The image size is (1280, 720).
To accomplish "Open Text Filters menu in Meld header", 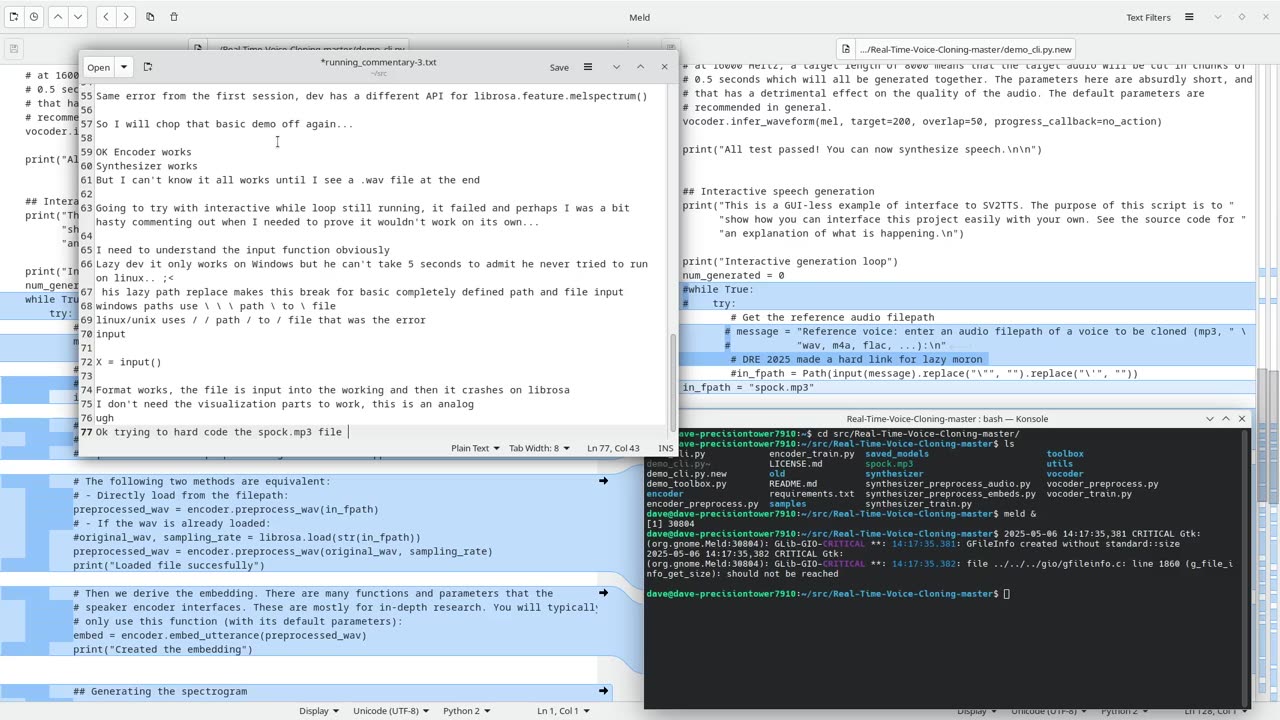I will [x=1148, y=17].
